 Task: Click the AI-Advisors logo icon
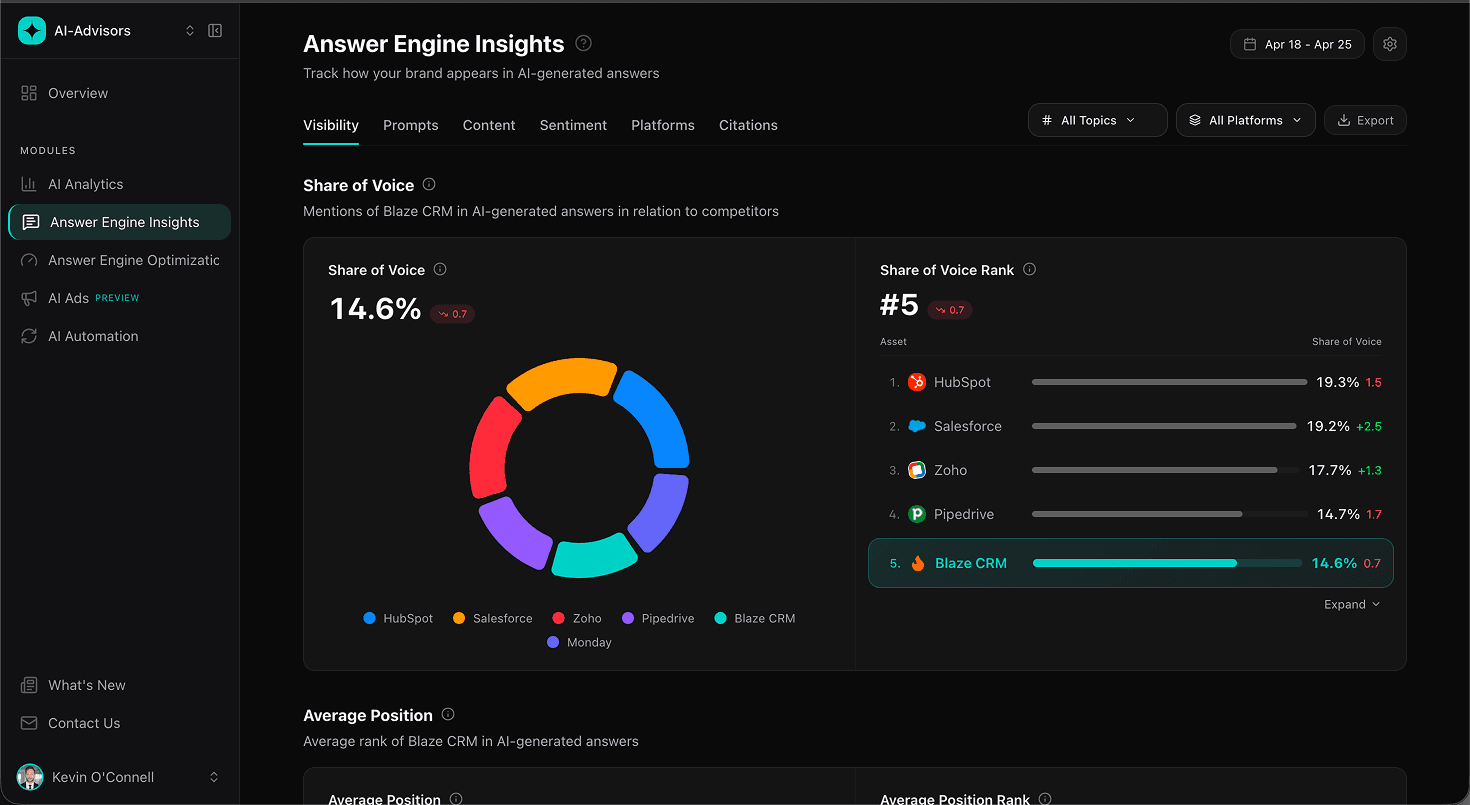tap(32, 31)
